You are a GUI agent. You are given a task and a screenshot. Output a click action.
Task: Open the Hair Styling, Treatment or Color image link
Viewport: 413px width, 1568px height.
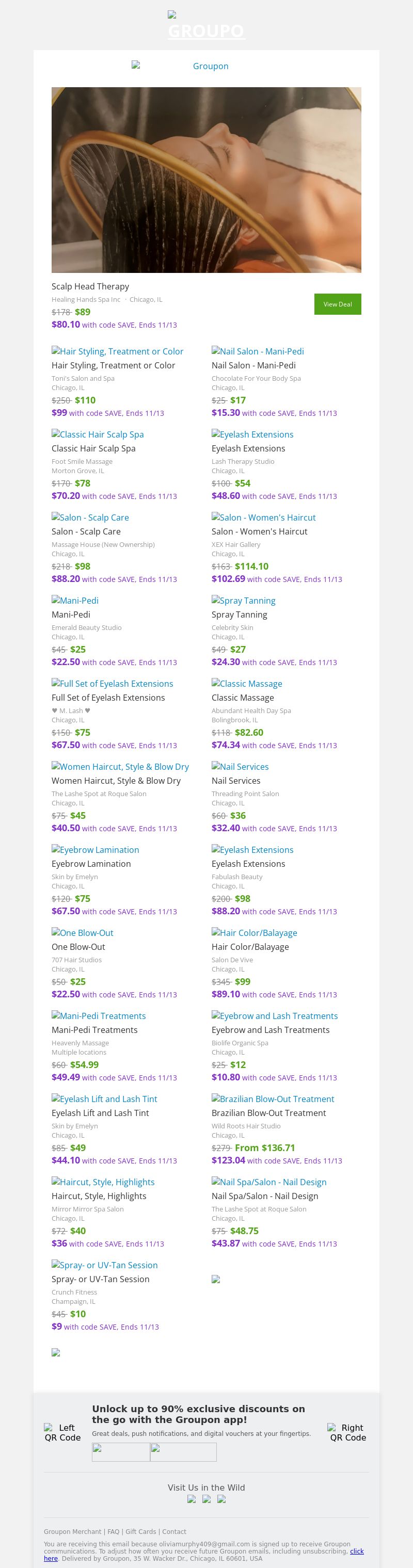point(118,351)
